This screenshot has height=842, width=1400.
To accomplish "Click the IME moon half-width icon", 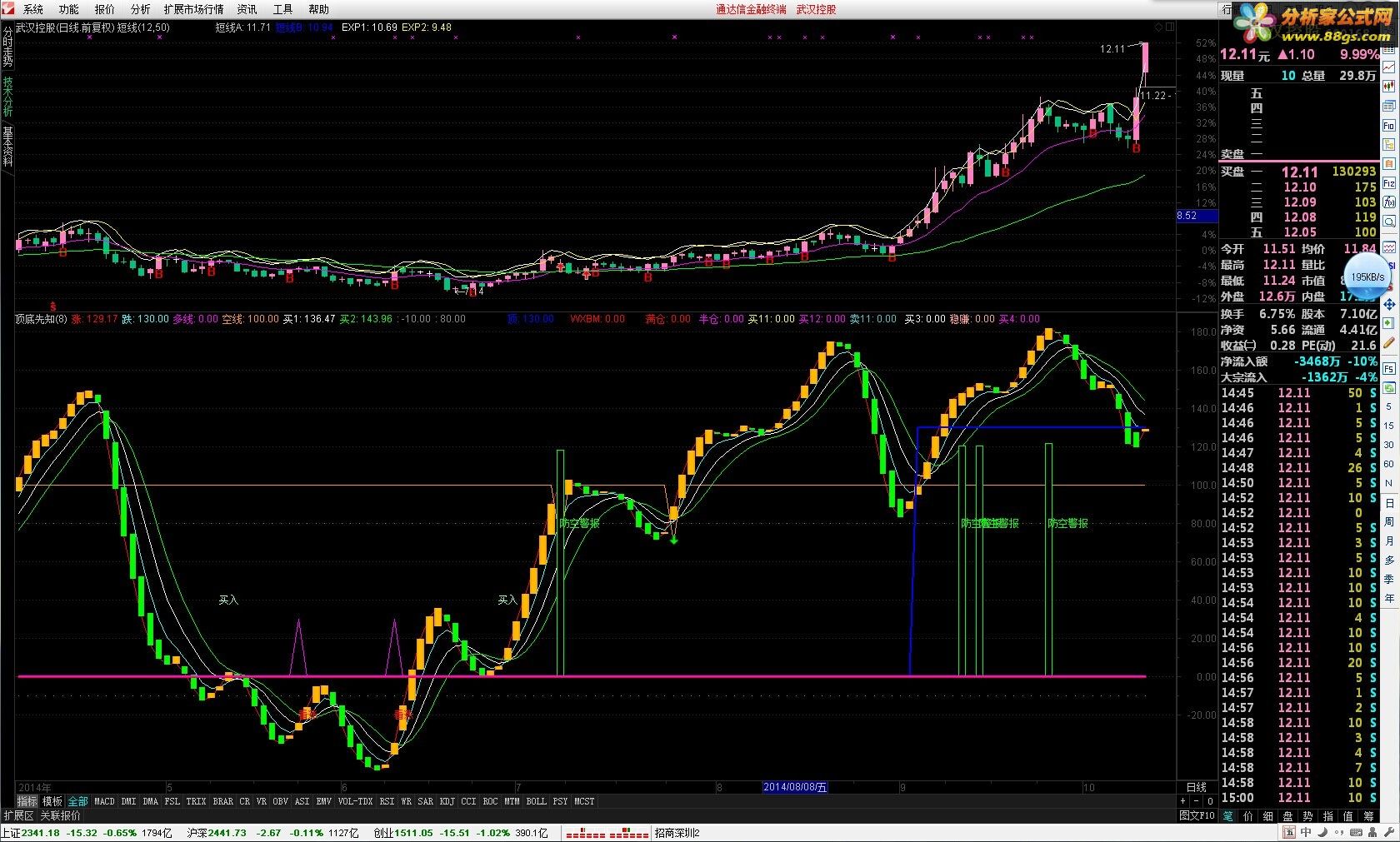I will pyautogui.click(x=1322, y=831).
